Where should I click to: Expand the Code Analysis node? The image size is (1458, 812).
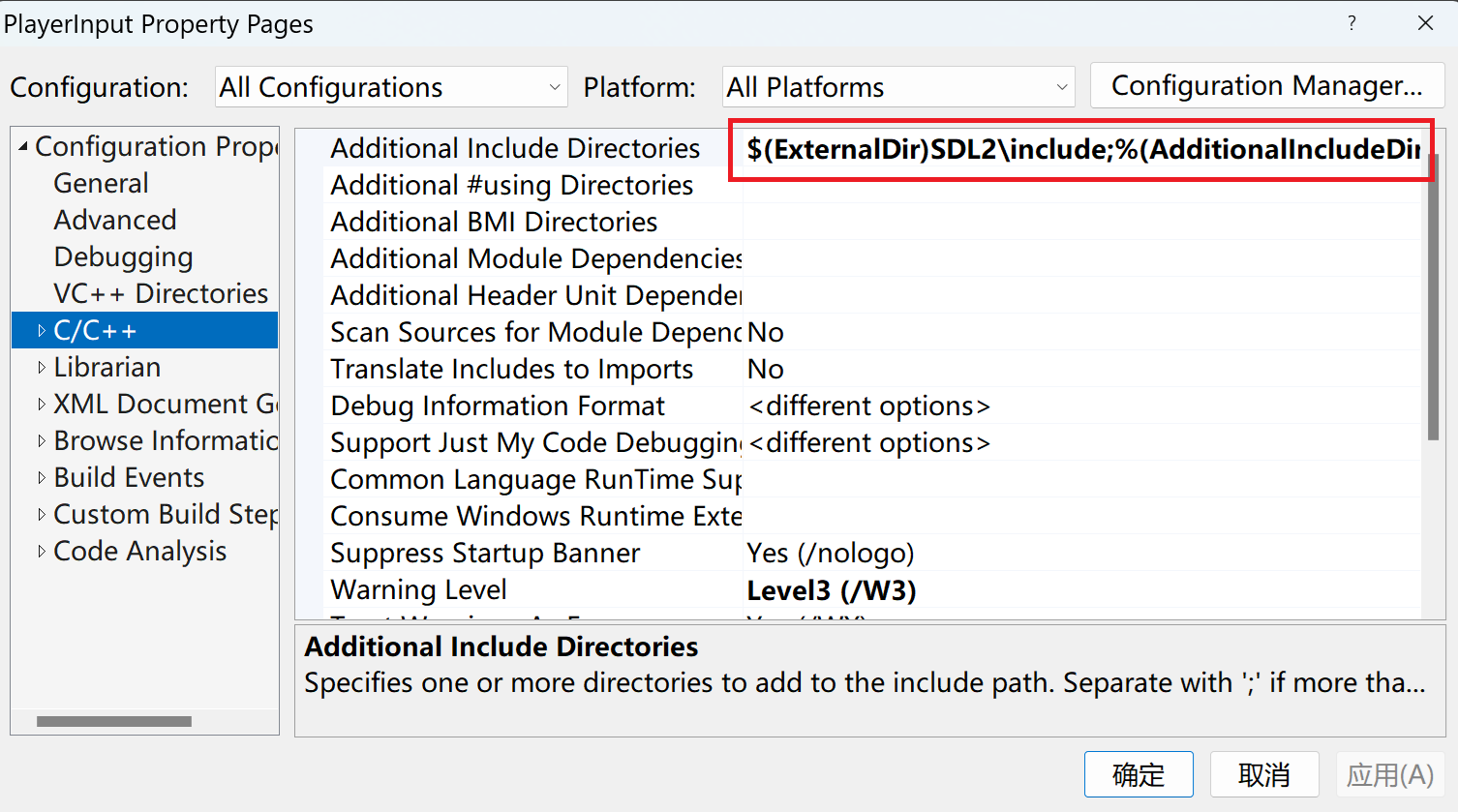click(41, 552)
